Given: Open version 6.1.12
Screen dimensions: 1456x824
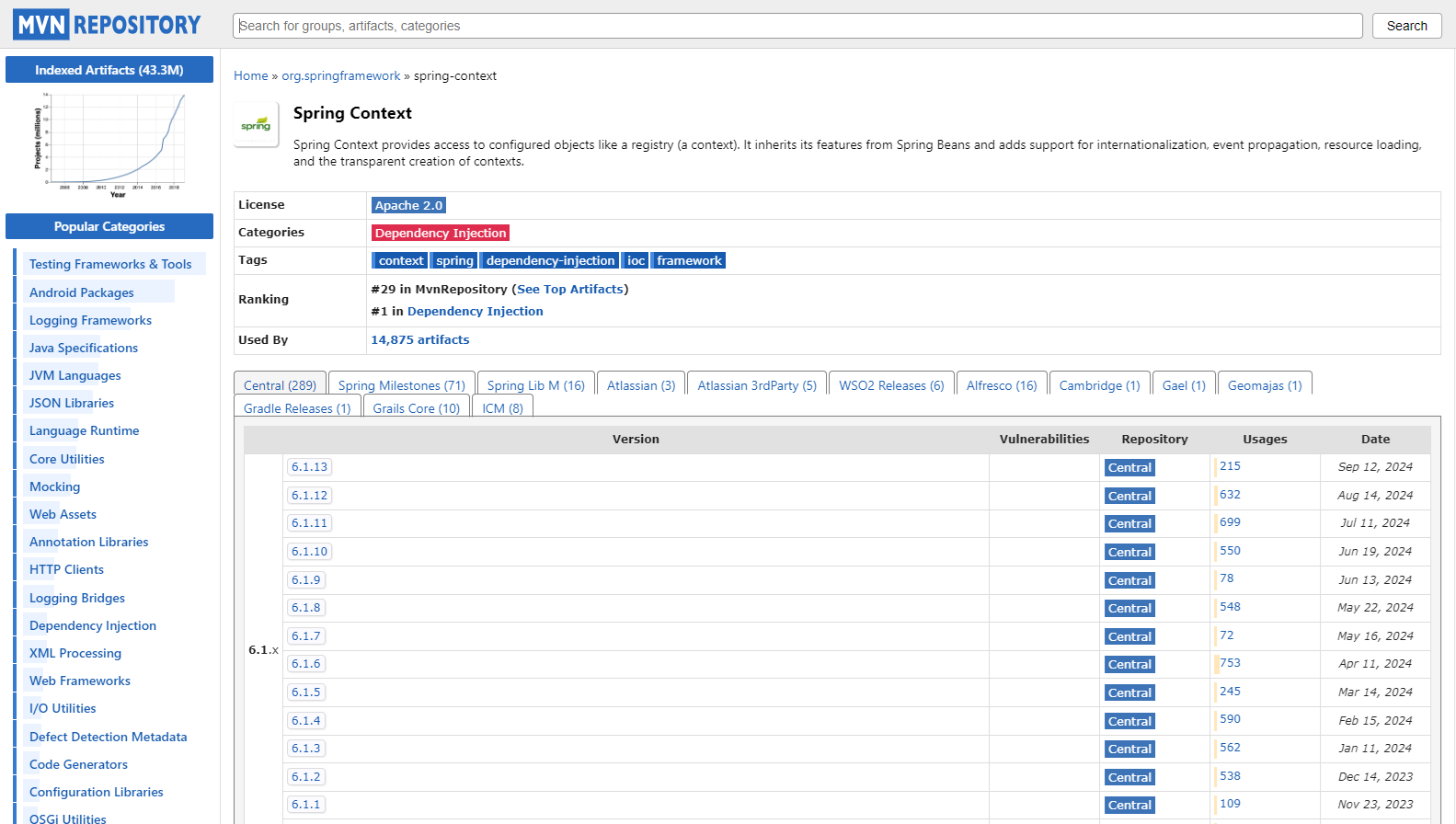Looking at the screenshot, I should point(309,496).
